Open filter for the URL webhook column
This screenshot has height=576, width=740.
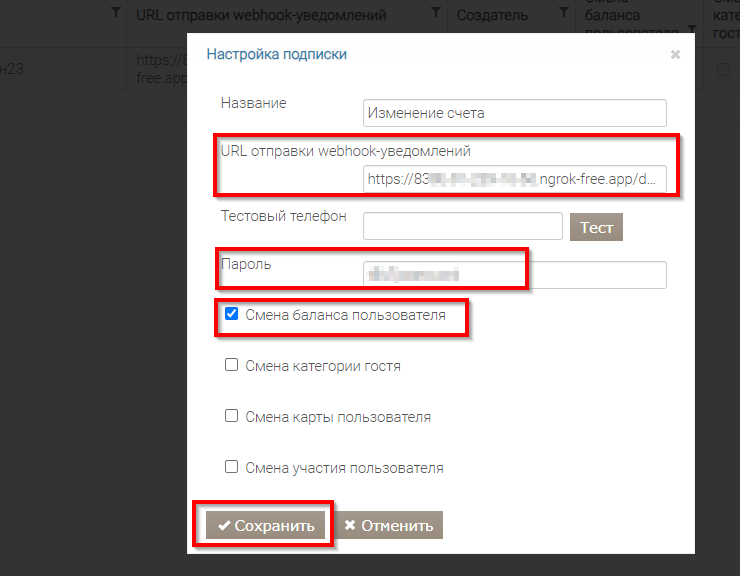click(435, 13)
